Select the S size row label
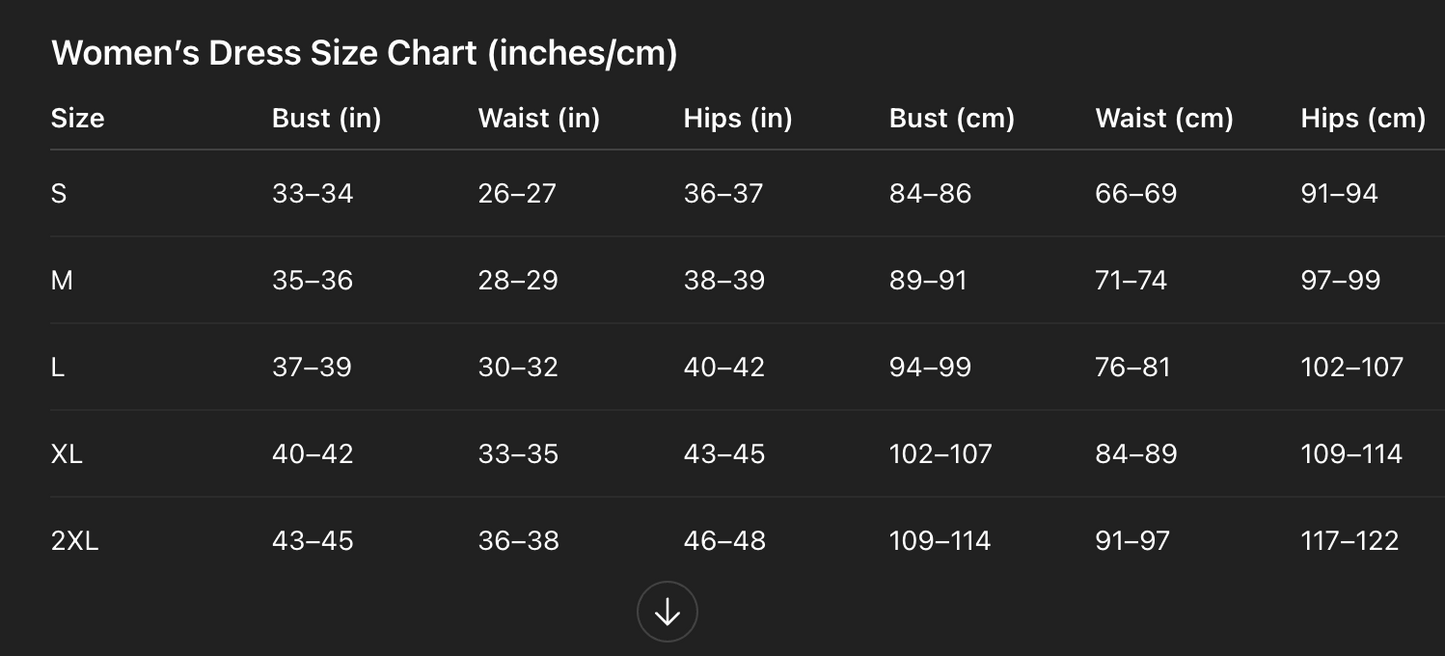 coord(59,193)
